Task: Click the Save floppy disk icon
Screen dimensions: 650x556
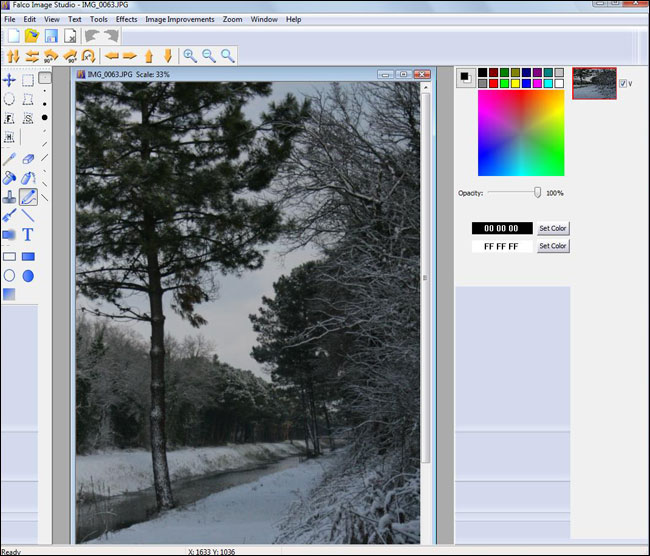Action: (50, 36)
